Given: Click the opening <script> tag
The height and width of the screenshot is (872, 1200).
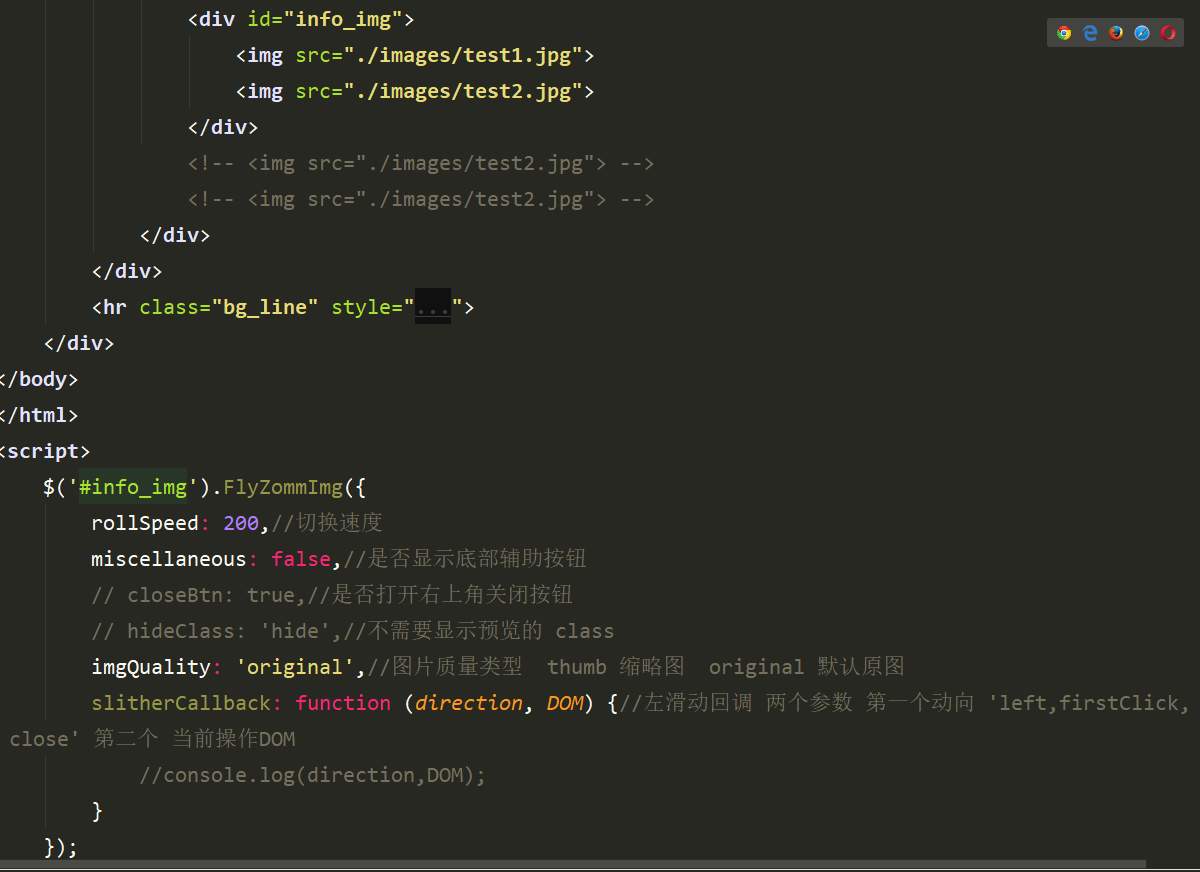Looking at the screenshot, I should [x=44, y=451].
